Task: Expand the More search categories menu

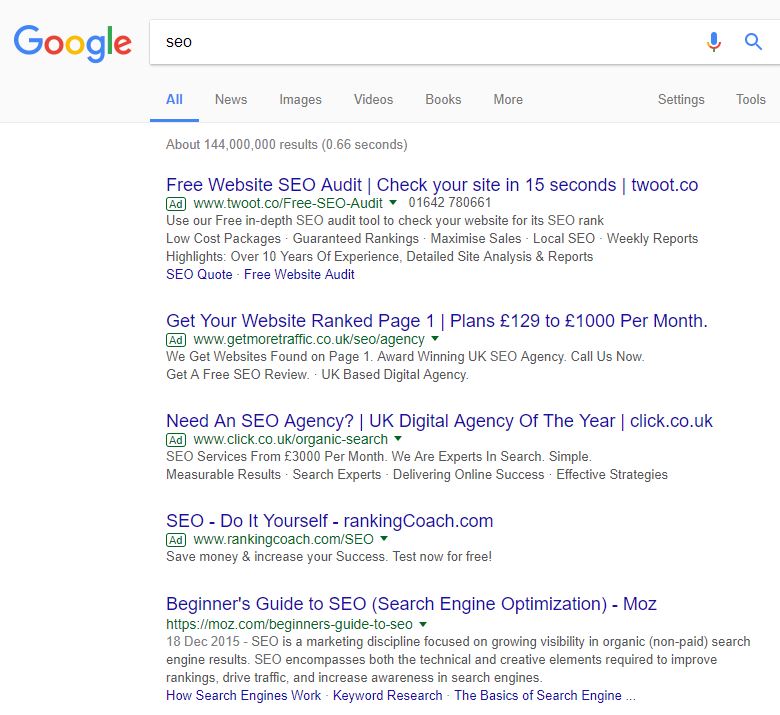Action: 508,100
